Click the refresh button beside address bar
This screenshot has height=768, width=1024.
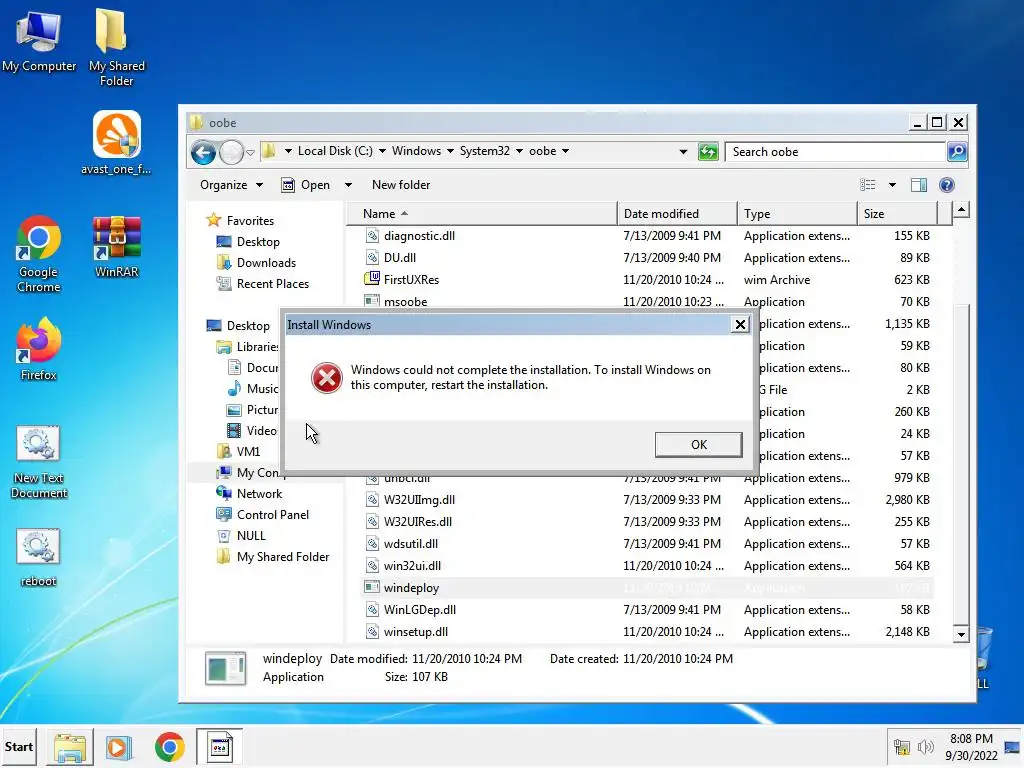point(708,152)
